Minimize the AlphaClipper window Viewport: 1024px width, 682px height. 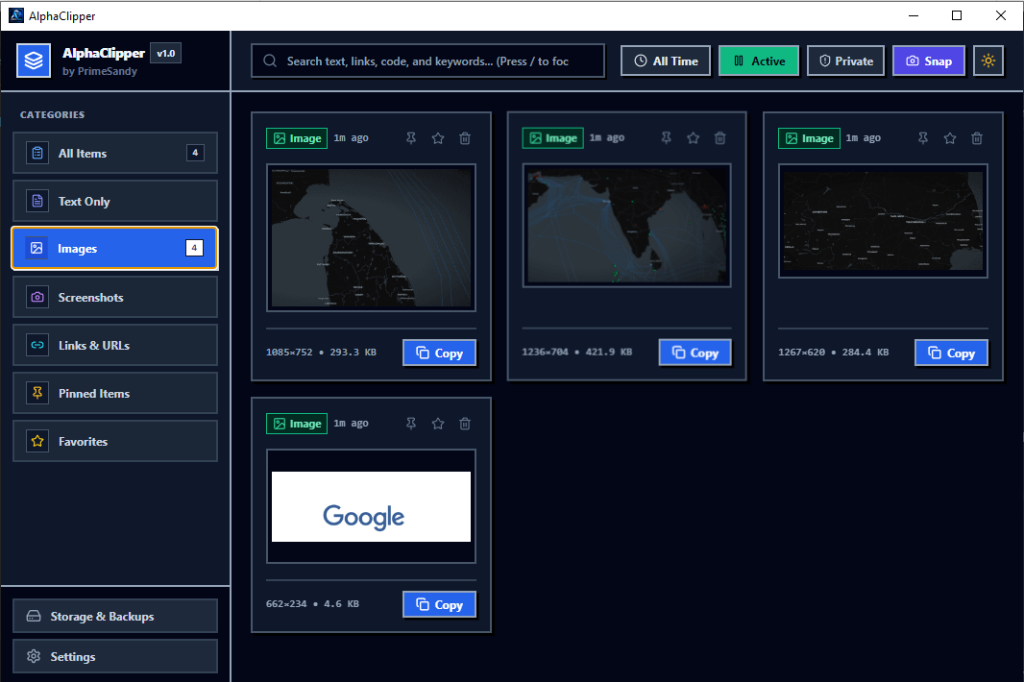(914, 15)
